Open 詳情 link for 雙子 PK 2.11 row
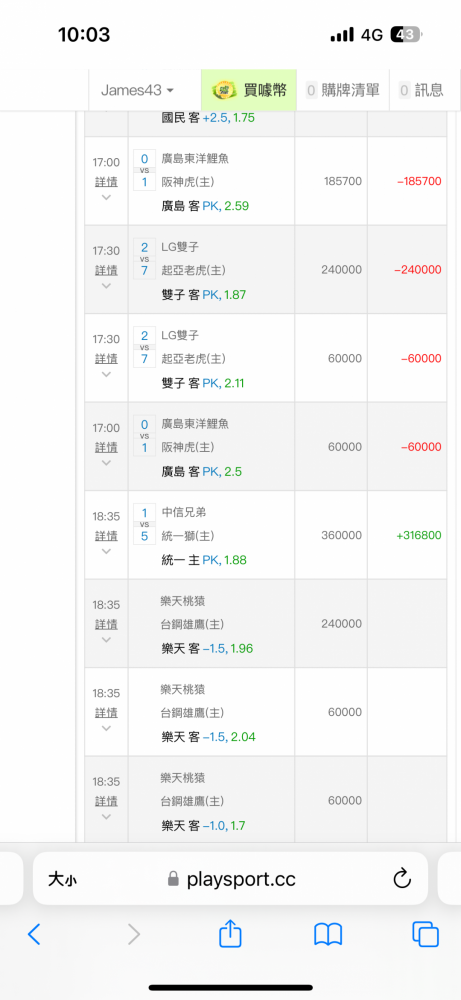 pyautogui.click(x=106, y=358)
